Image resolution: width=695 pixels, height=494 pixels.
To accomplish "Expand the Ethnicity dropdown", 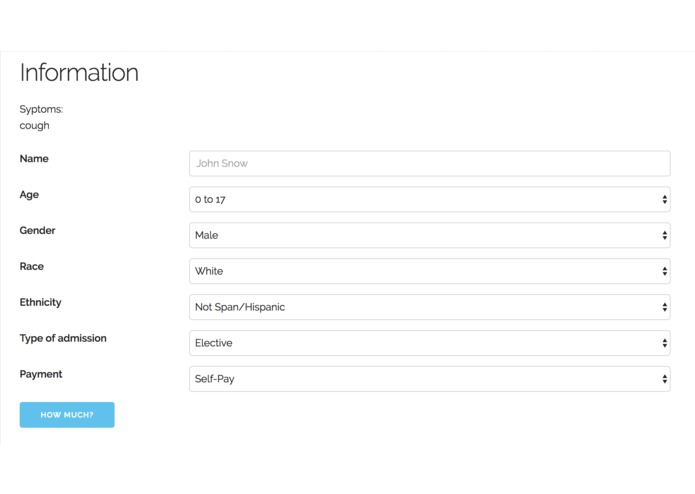I will (x=429, y=307).
